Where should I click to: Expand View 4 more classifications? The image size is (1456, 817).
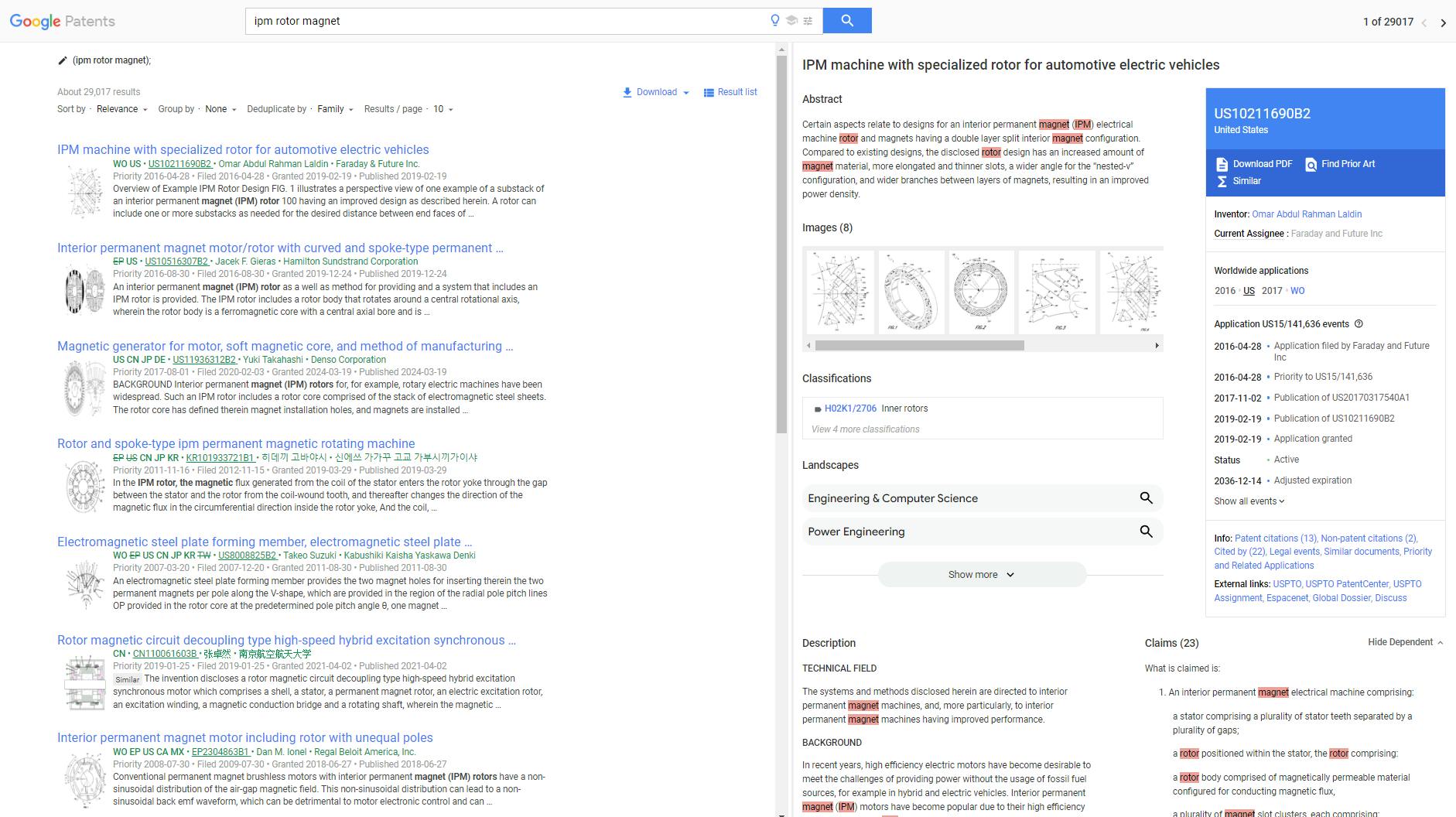point(865,429)
